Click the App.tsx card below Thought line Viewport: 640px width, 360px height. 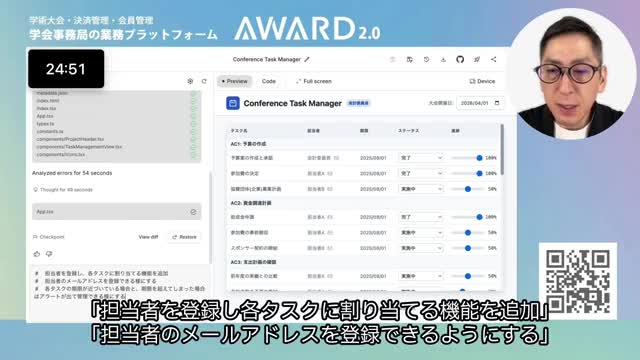click(116, 212)
